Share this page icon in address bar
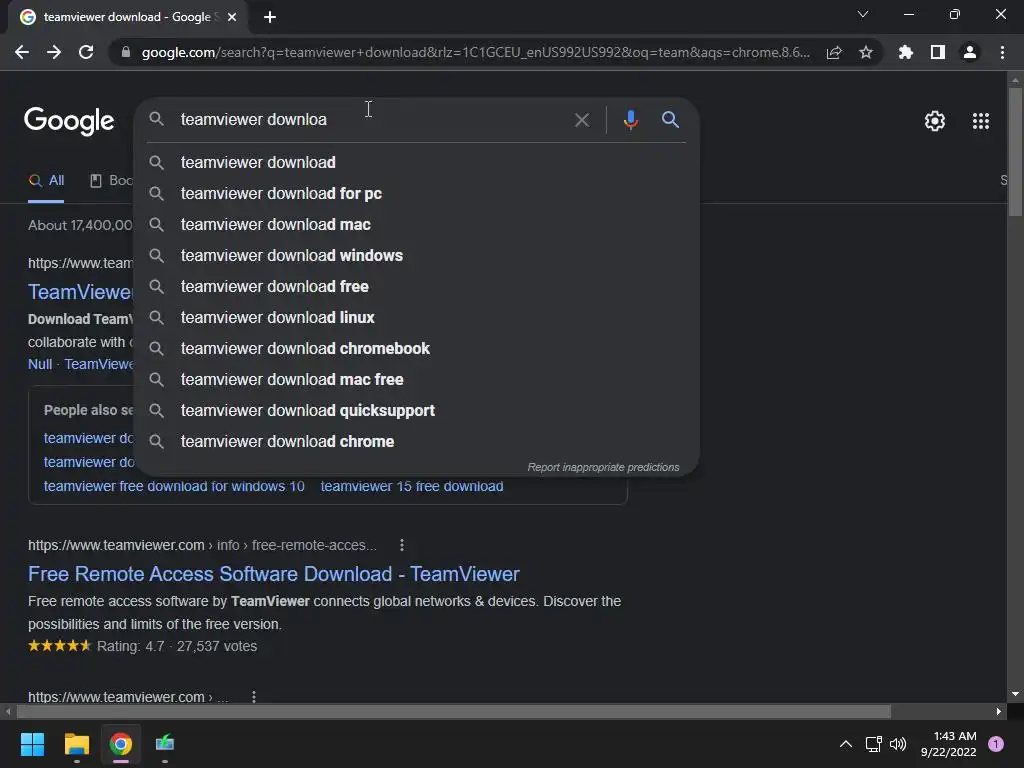This screenshot has height=768, width=1024. pos(834,52)
